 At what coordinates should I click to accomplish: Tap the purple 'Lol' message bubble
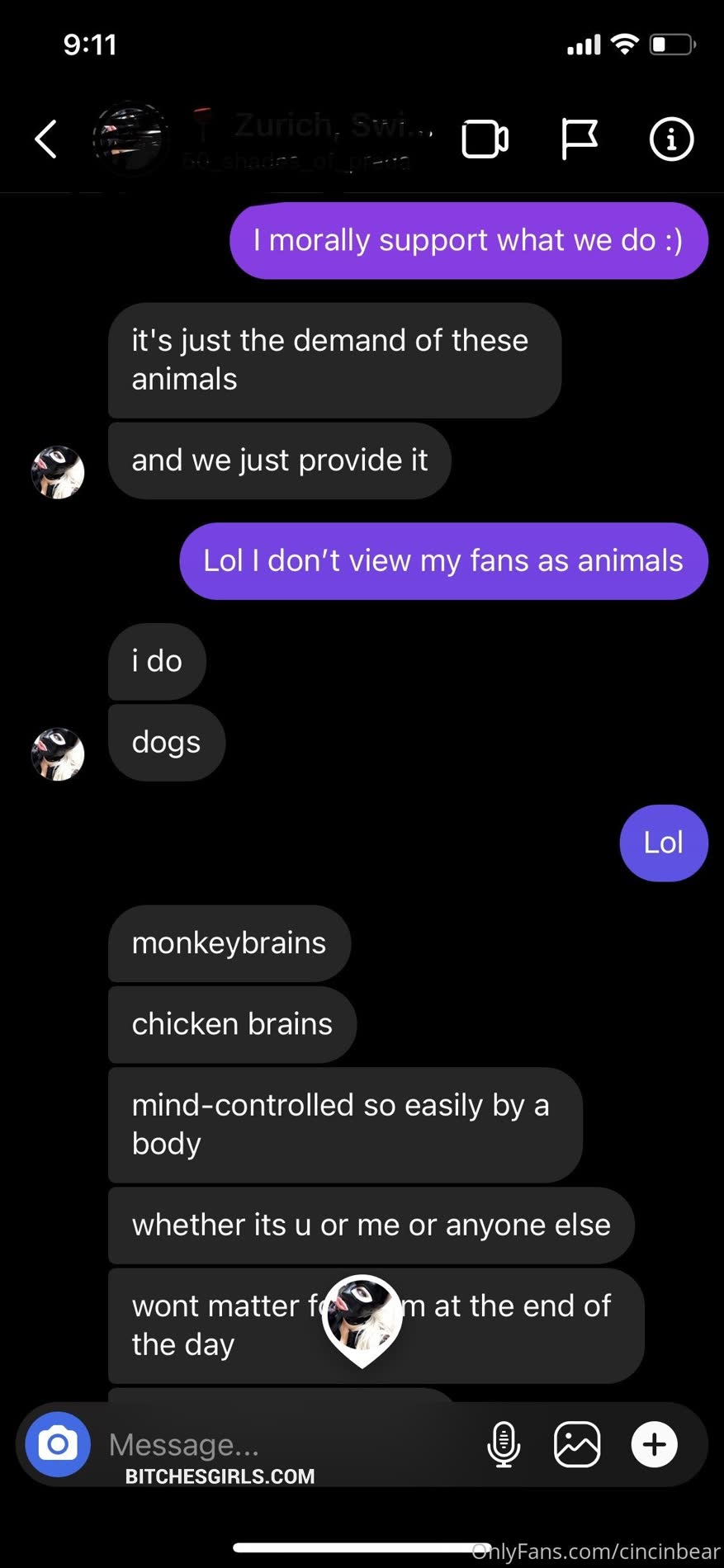click(664, 843)
